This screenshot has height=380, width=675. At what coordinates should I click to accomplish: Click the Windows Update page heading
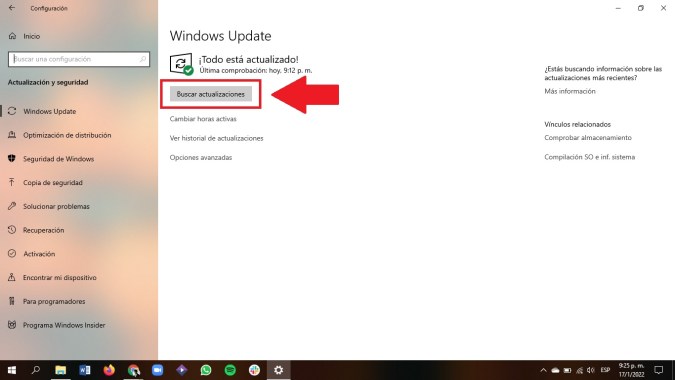(x=220, y=36)
